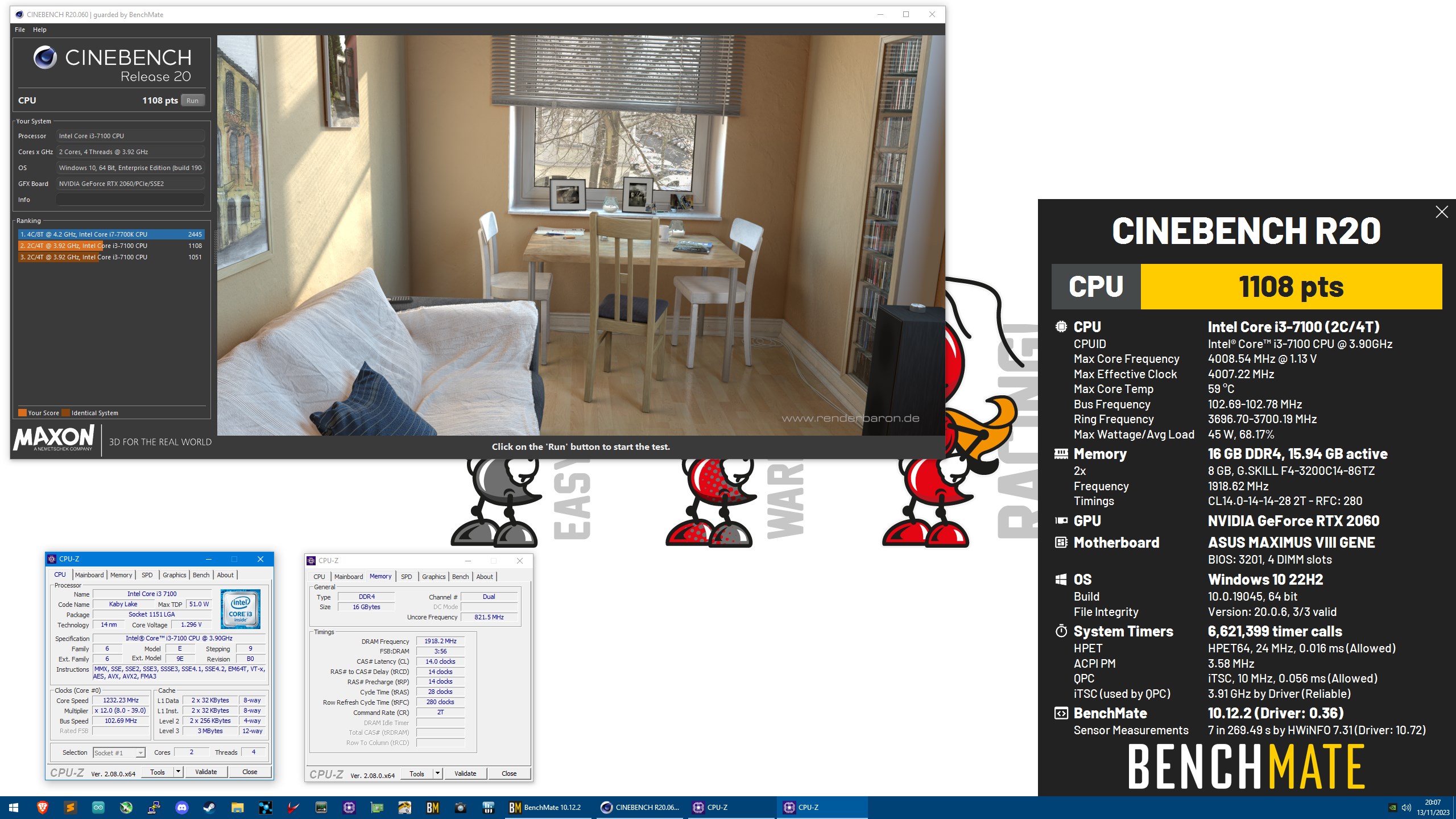The width and height of the screenshot is (1456, 819).
Task: Select ranking row i7-7700K CPU 2445
Action: tap(111, 234)
